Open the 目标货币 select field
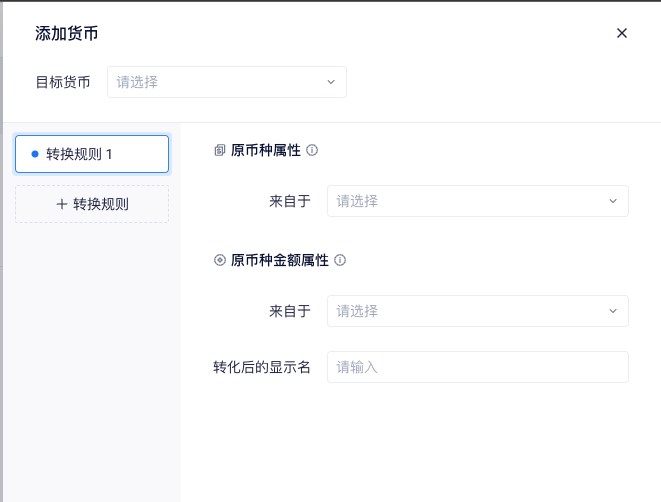The width and height of the screenshot is (661, 502). click(220, 82)
